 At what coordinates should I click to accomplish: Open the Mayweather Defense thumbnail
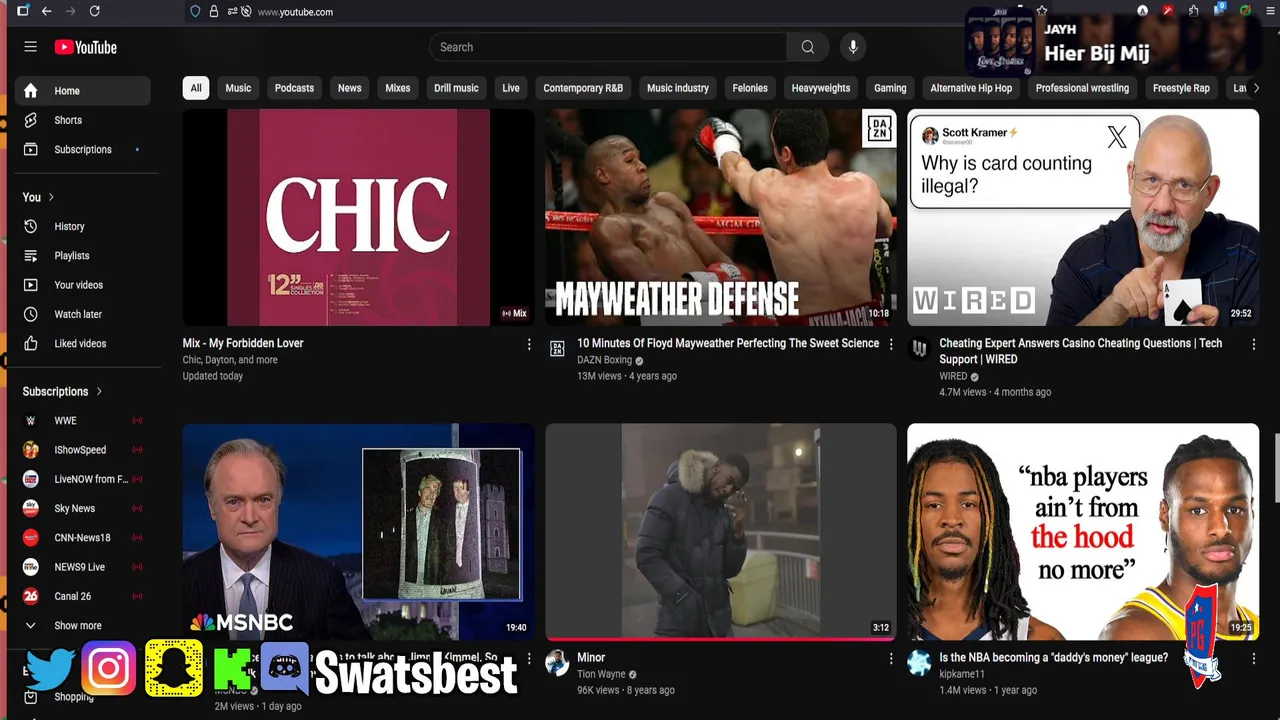[721, 218]
